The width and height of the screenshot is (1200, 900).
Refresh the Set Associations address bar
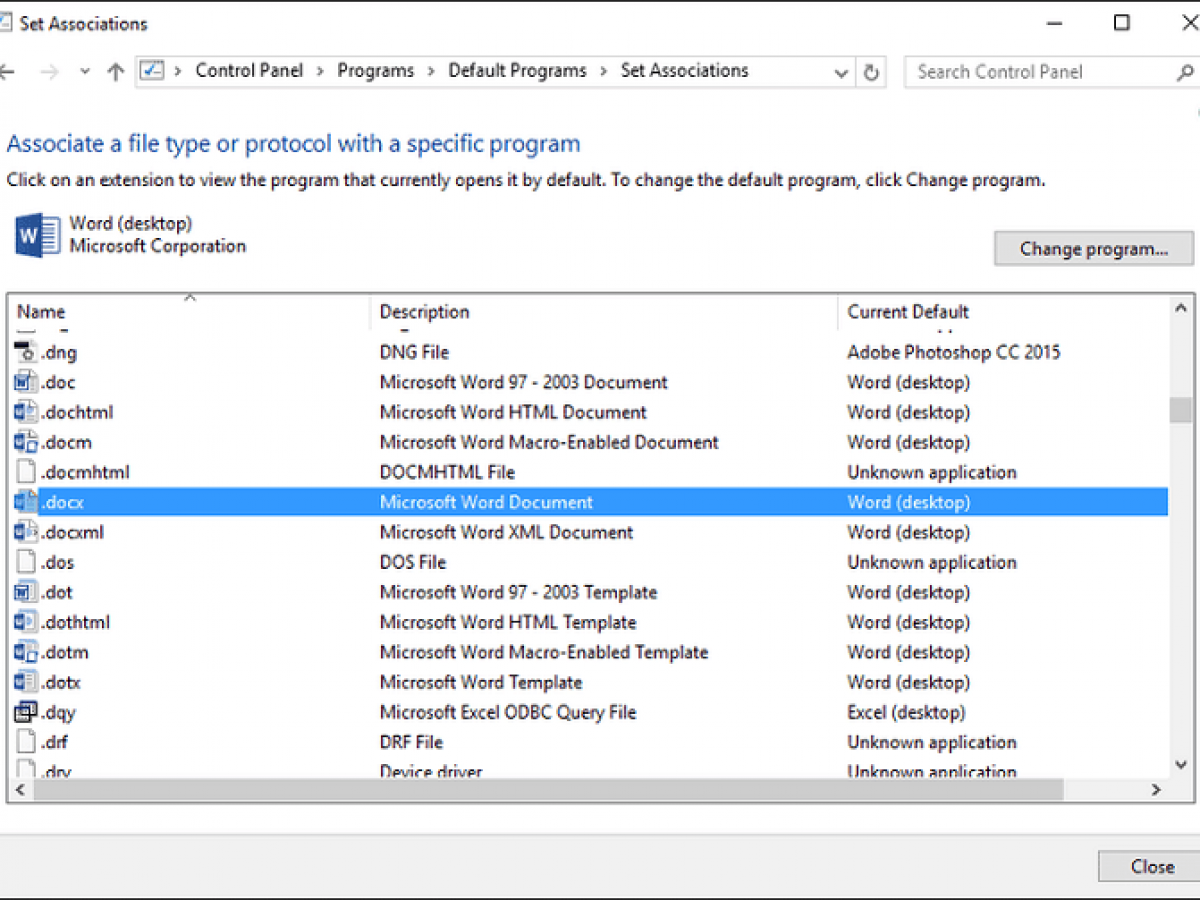tap(871, 72)
